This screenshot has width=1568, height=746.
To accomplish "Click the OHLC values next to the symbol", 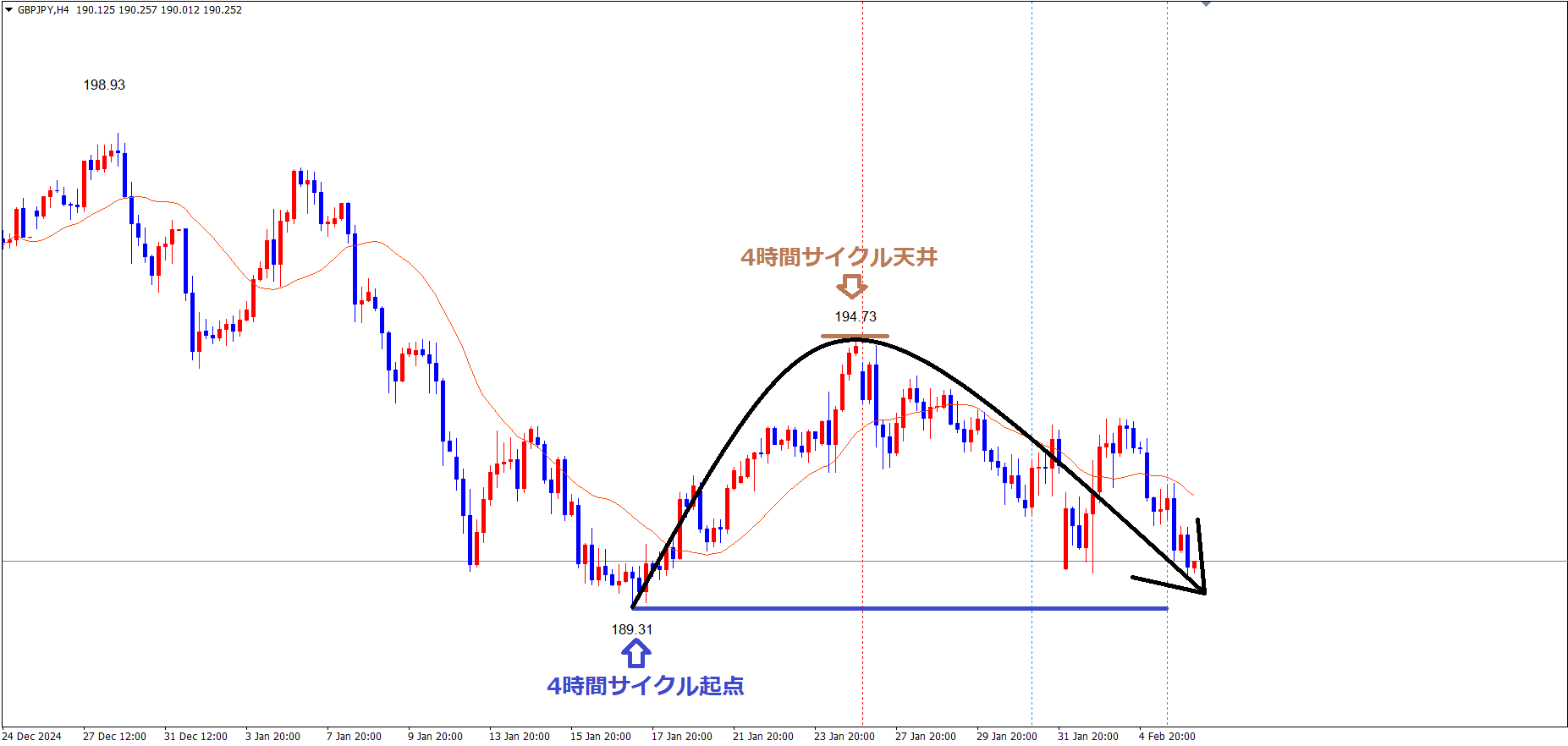I will click(x=159, y=10).
